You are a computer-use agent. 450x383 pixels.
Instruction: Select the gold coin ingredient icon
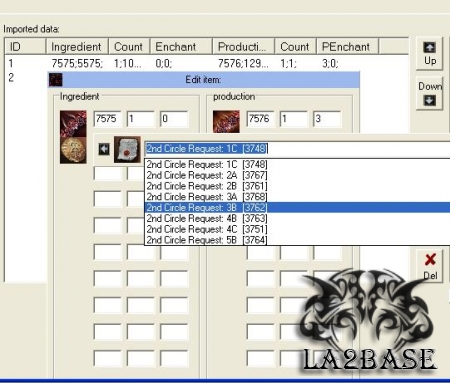(73, 150)
